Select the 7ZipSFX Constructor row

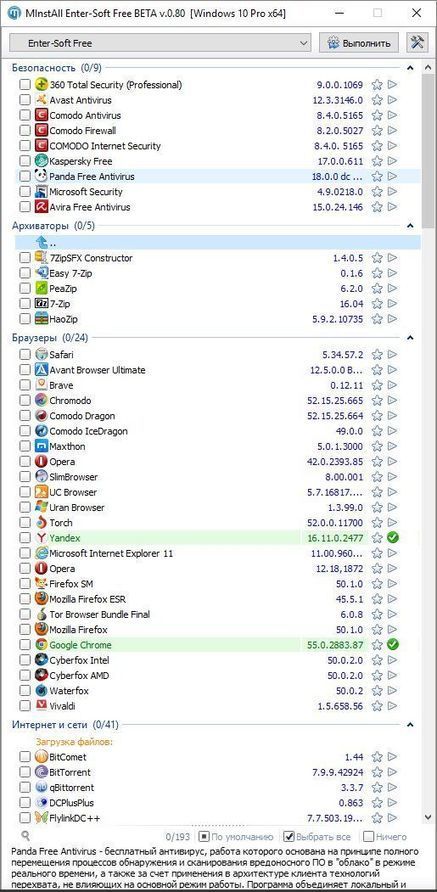(218, 258)
